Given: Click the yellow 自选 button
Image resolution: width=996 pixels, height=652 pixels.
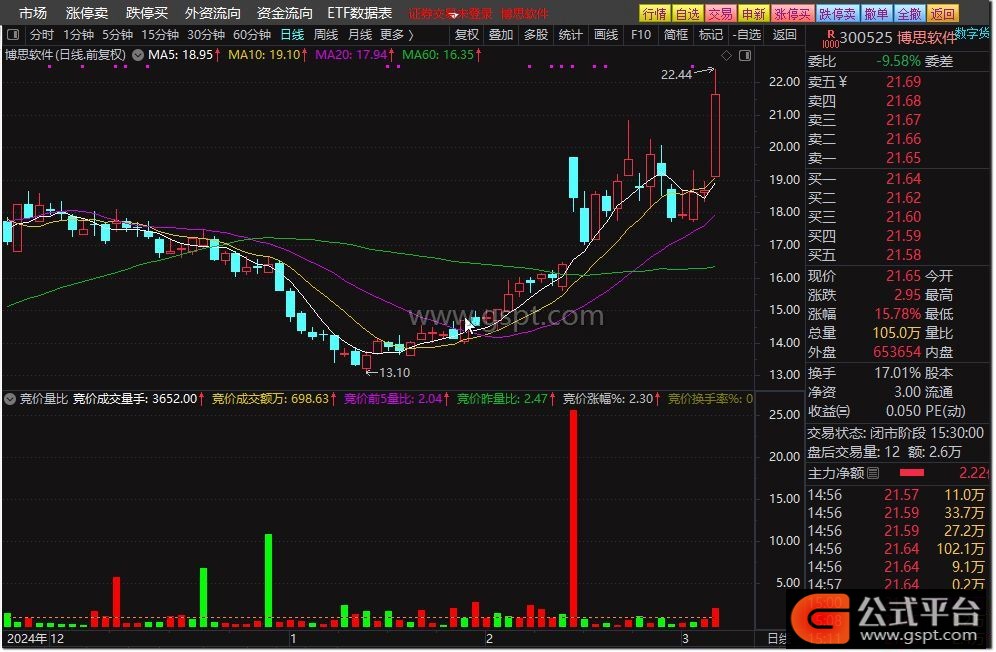Looking at the screenshot, I should (687, 13).
